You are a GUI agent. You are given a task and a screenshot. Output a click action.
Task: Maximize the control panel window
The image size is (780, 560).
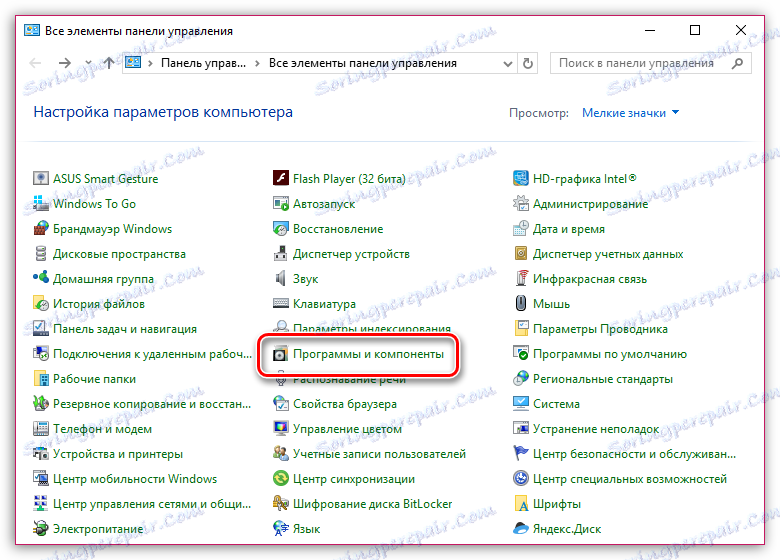click(x=695, y=30)
